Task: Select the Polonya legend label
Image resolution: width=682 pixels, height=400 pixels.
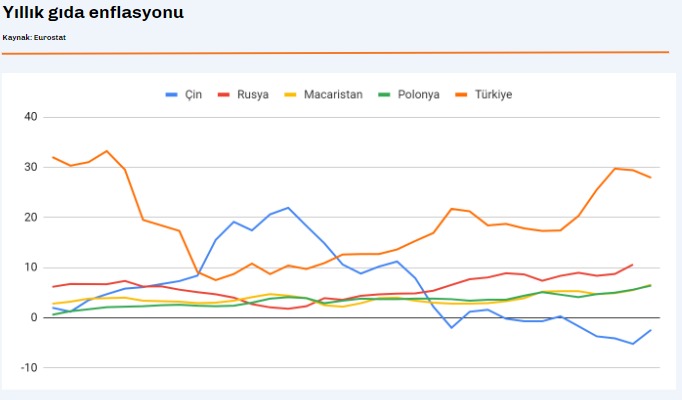Action: pyautogui.click(x=418, y=95)
